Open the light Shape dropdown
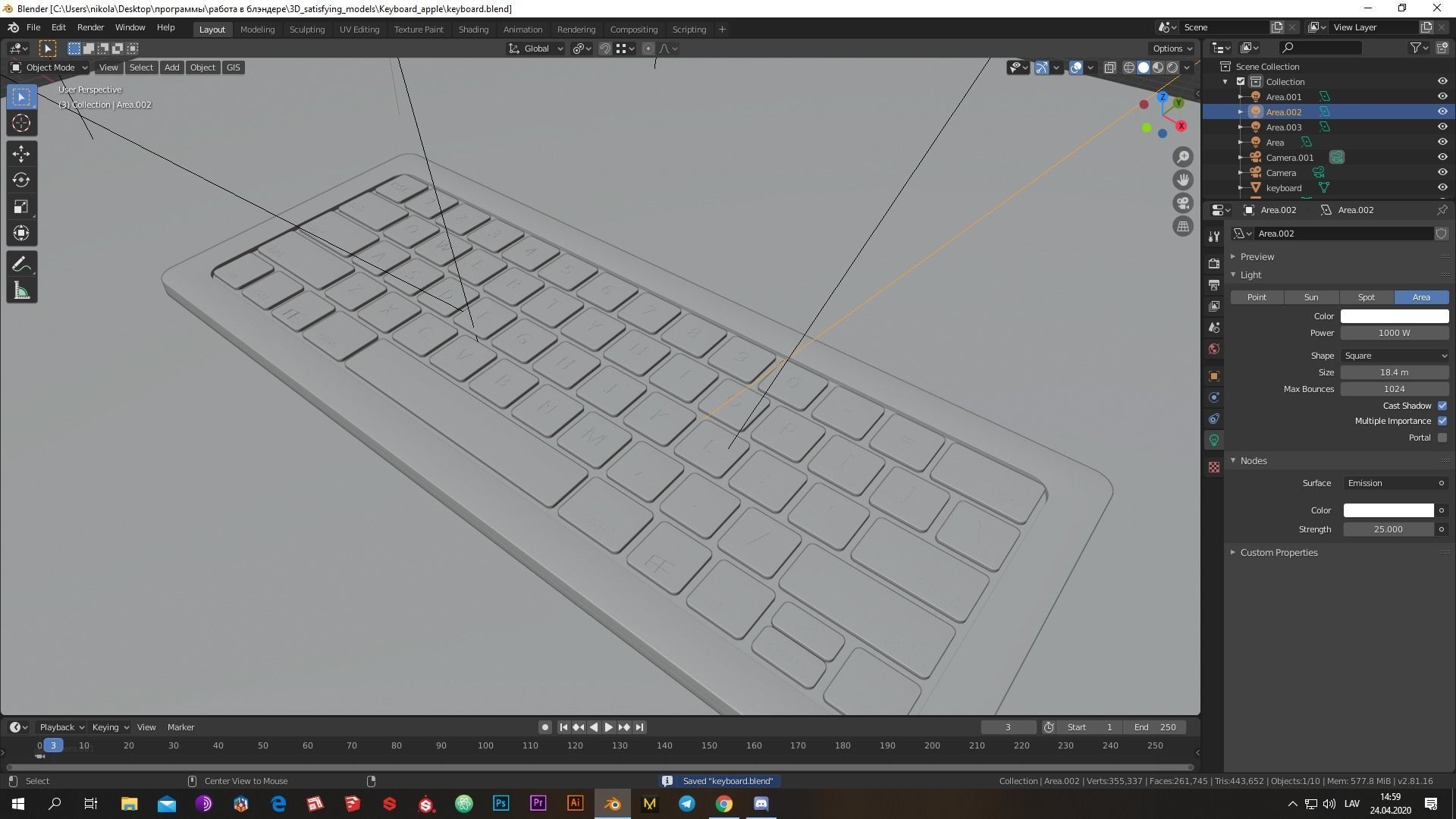 (1395, 356)
